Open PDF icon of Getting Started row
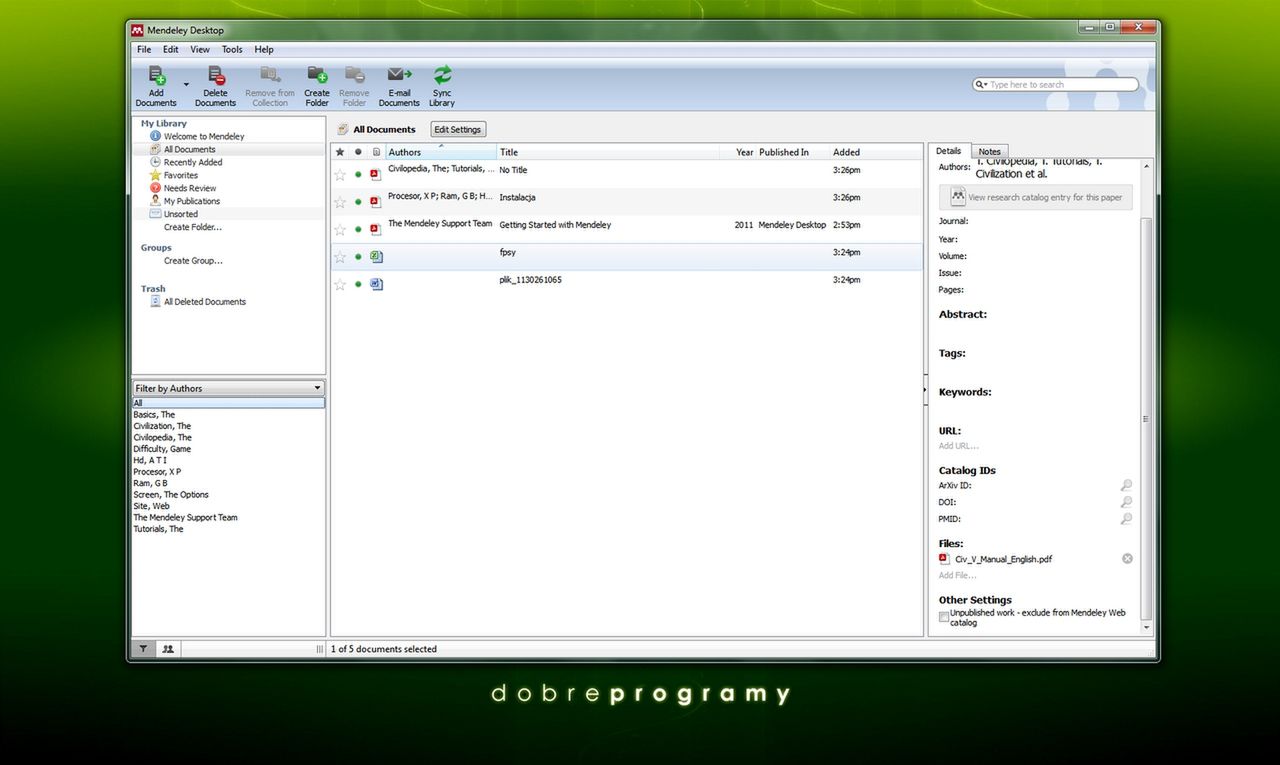The width and height of the screenshot is (1280, 765). point(375,229)
